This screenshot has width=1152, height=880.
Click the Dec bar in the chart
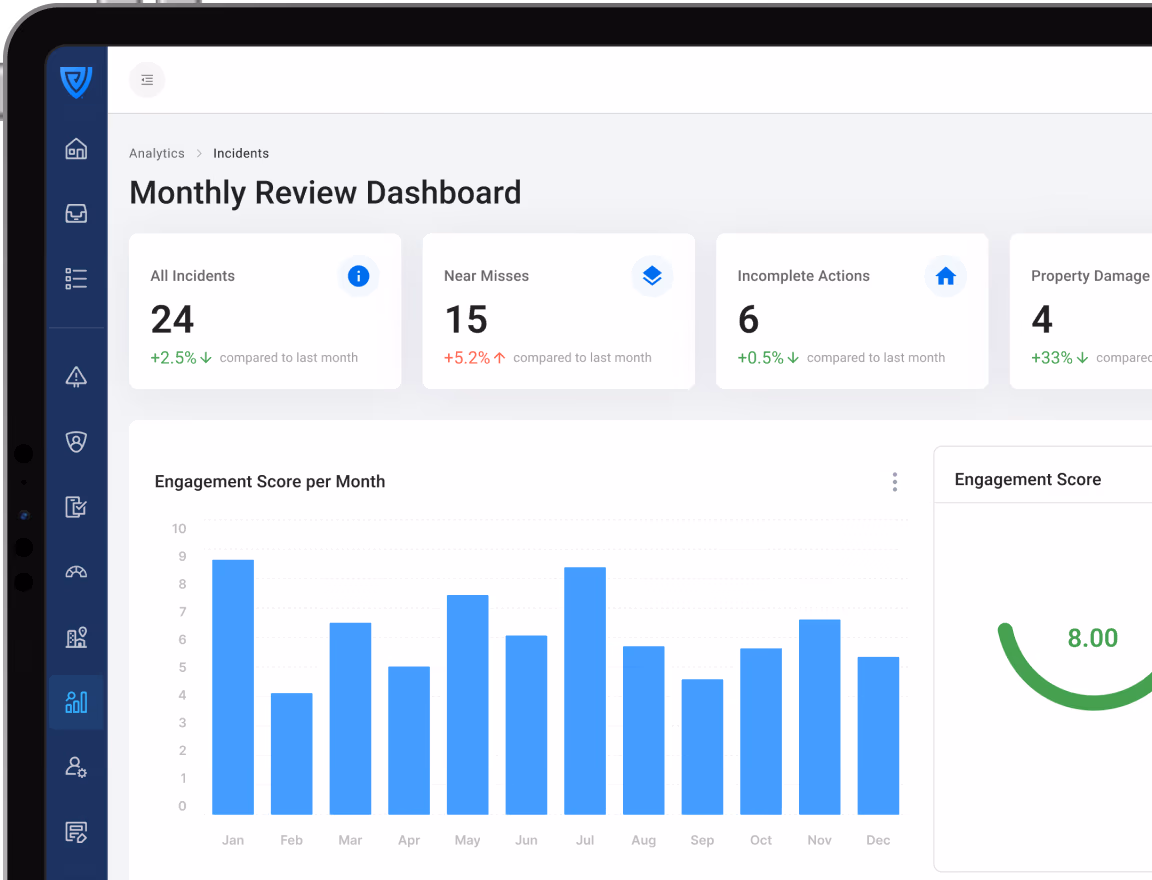878,735
